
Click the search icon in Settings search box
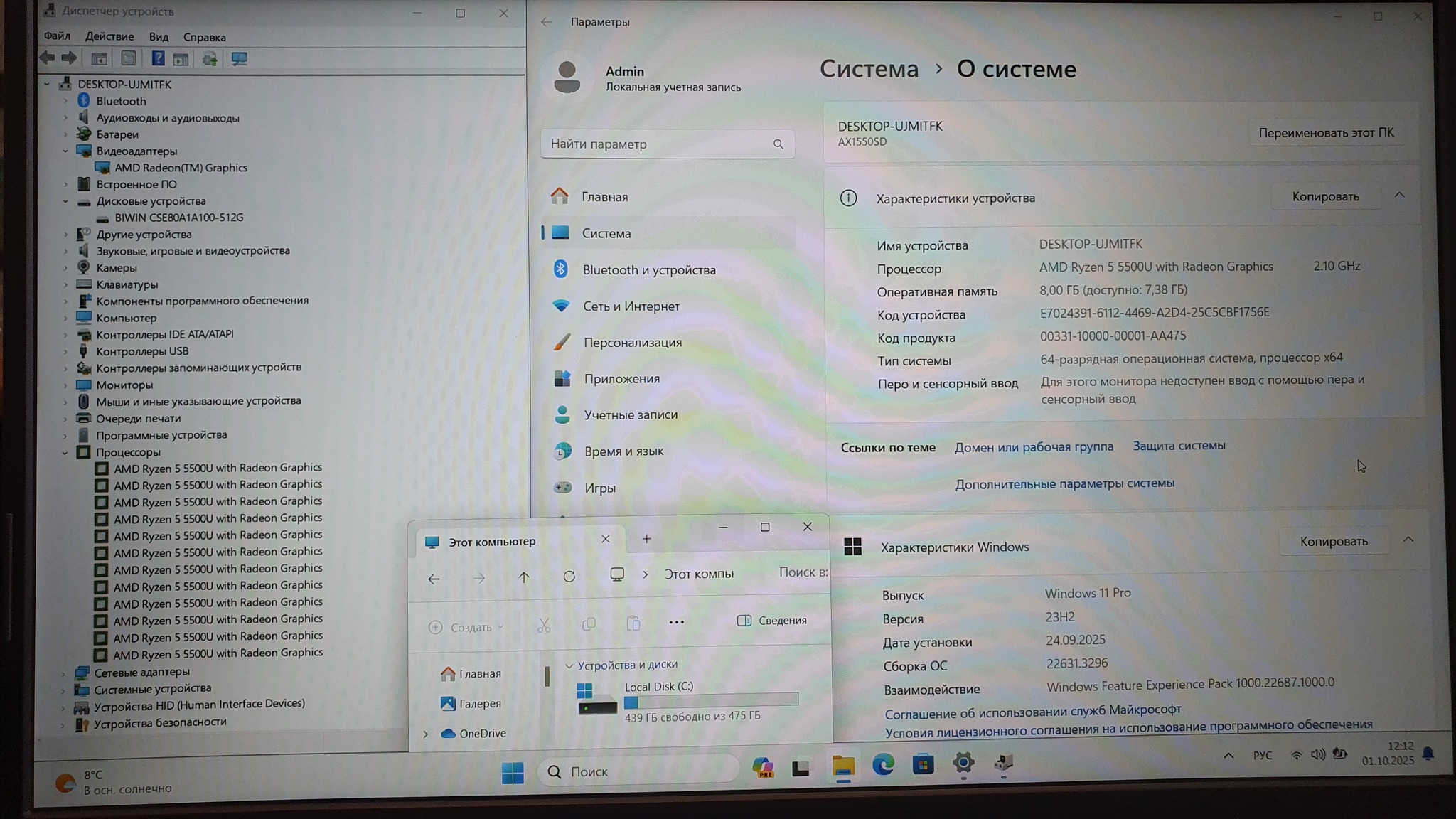click(x=778, y=144)
